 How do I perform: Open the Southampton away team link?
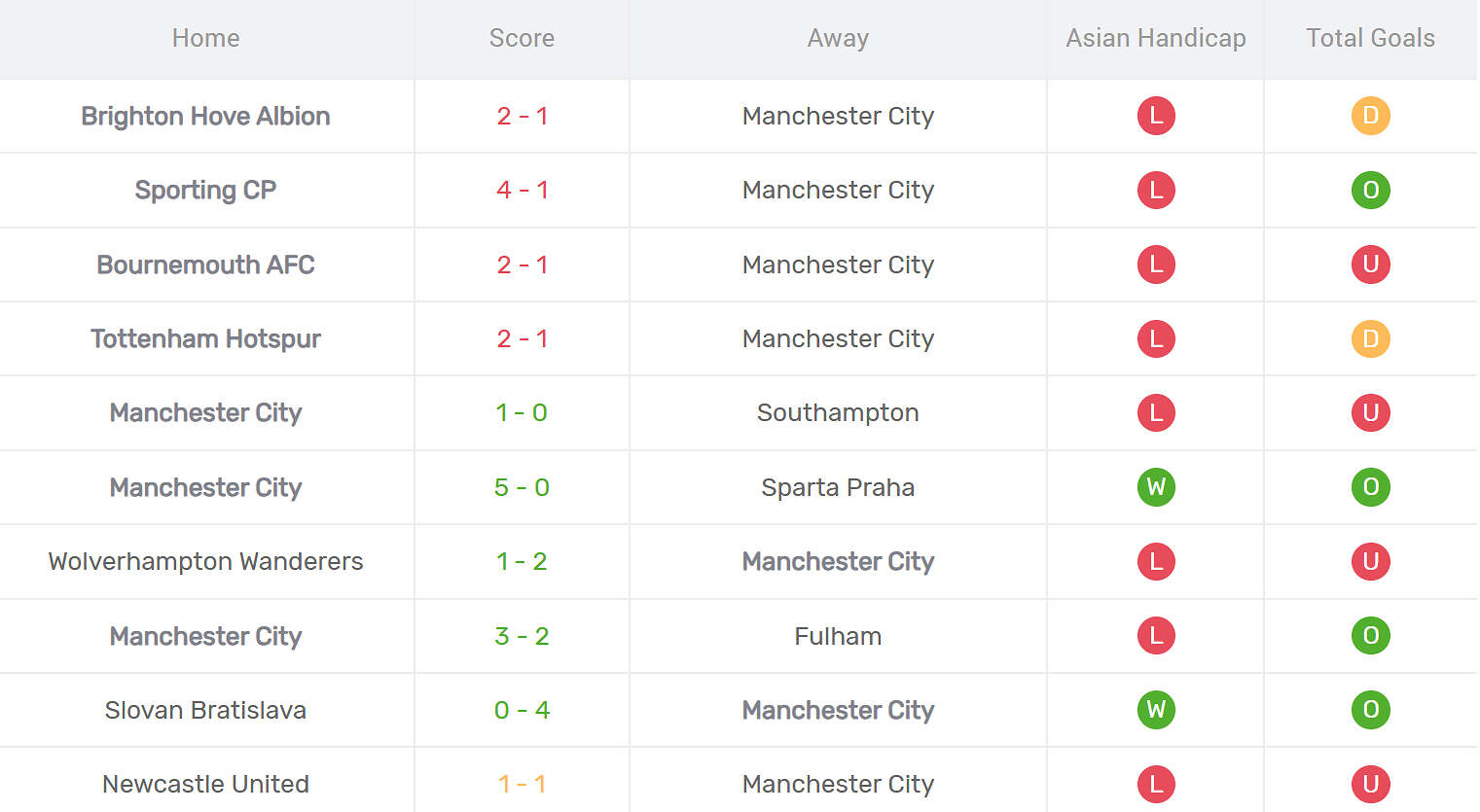[838, 412]
